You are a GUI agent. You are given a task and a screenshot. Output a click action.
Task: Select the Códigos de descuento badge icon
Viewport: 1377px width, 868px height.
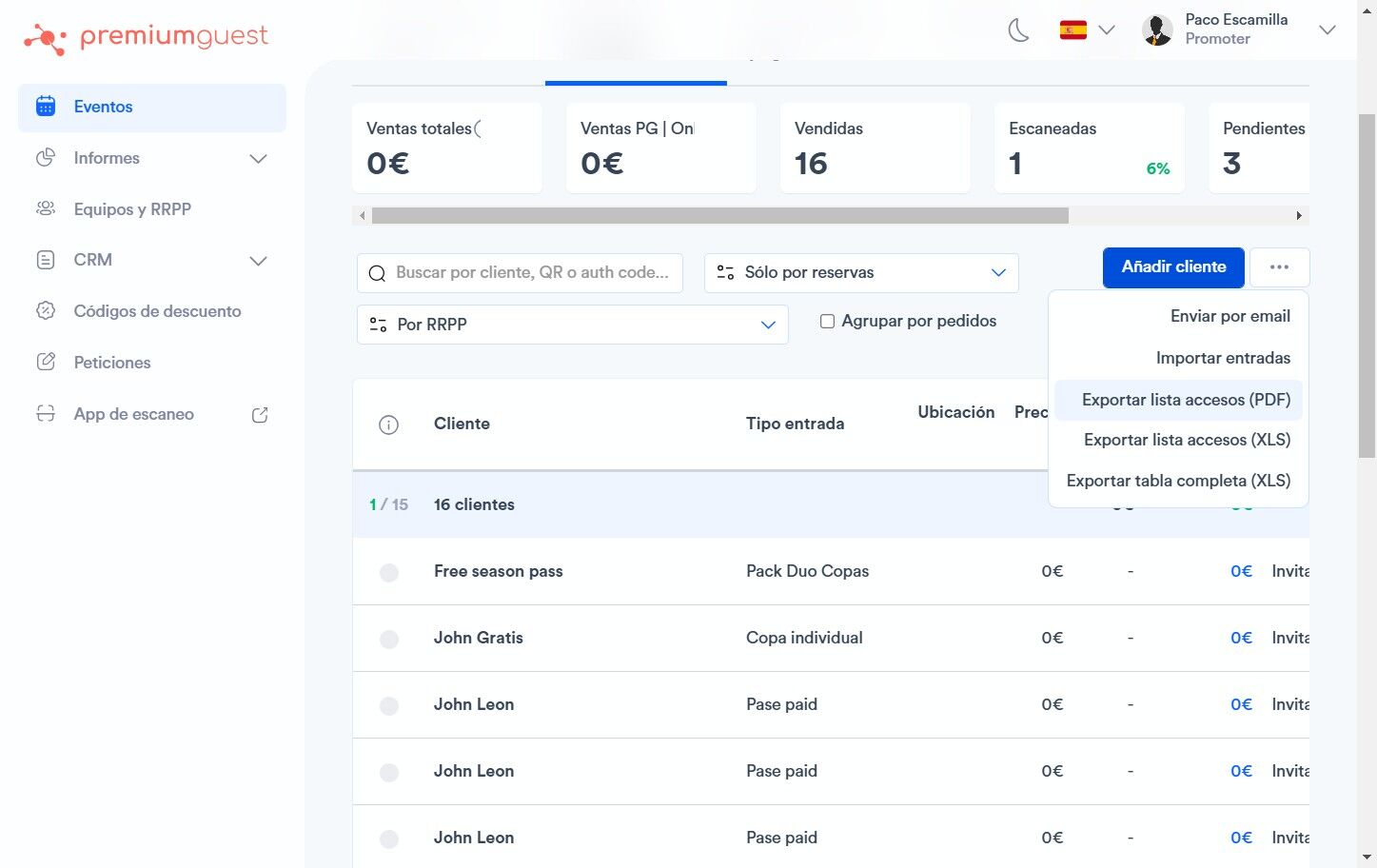[x=45, y=310]
